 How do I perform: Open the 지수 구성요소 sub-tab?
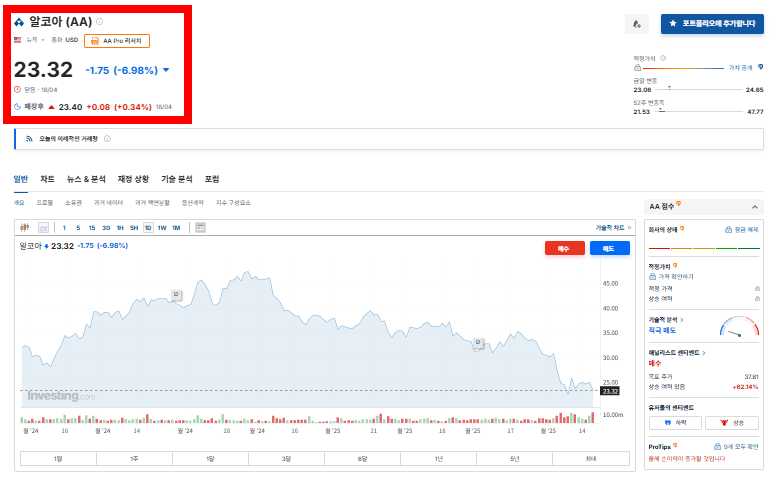pyautogui.click(x=233, y=203)
